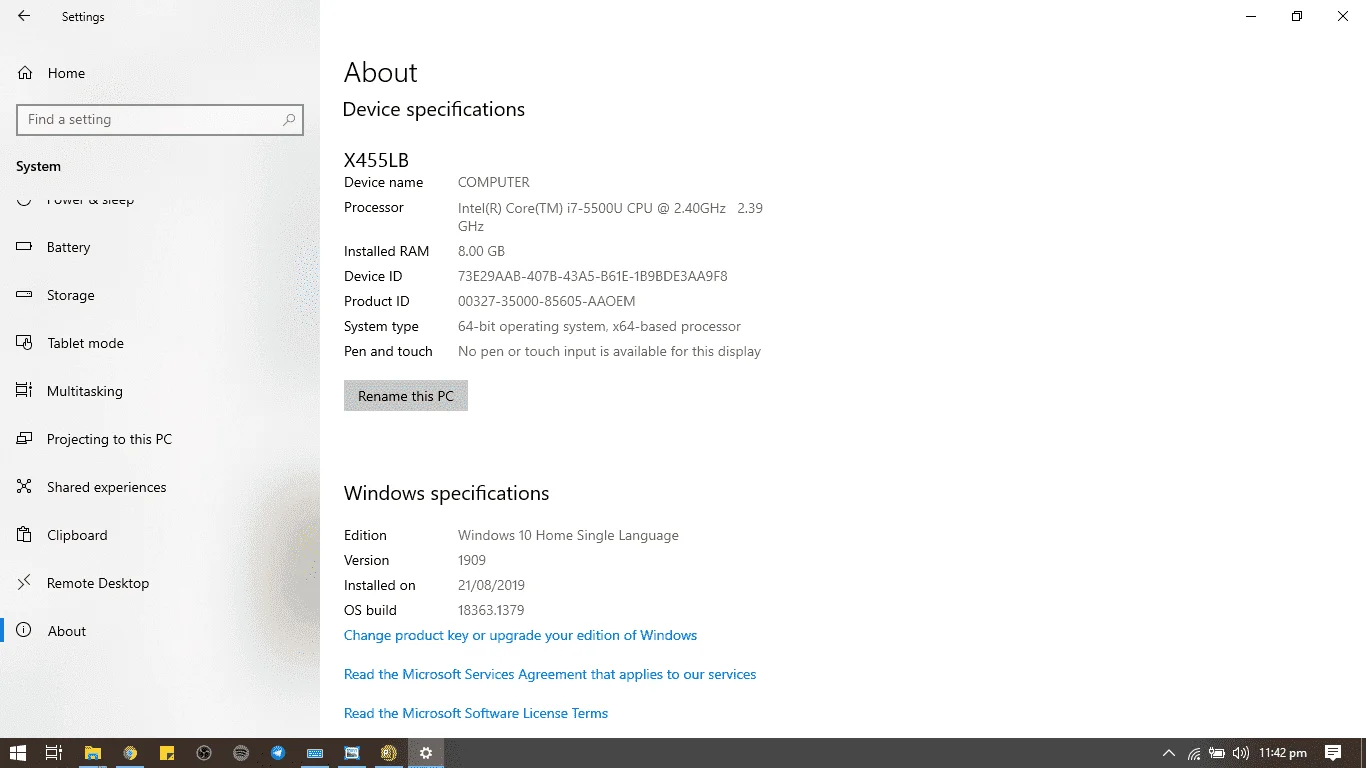The image size is (1366, 768).
Task: Open OBS Studio from the taskbar
Action: [x=204, y=753]
